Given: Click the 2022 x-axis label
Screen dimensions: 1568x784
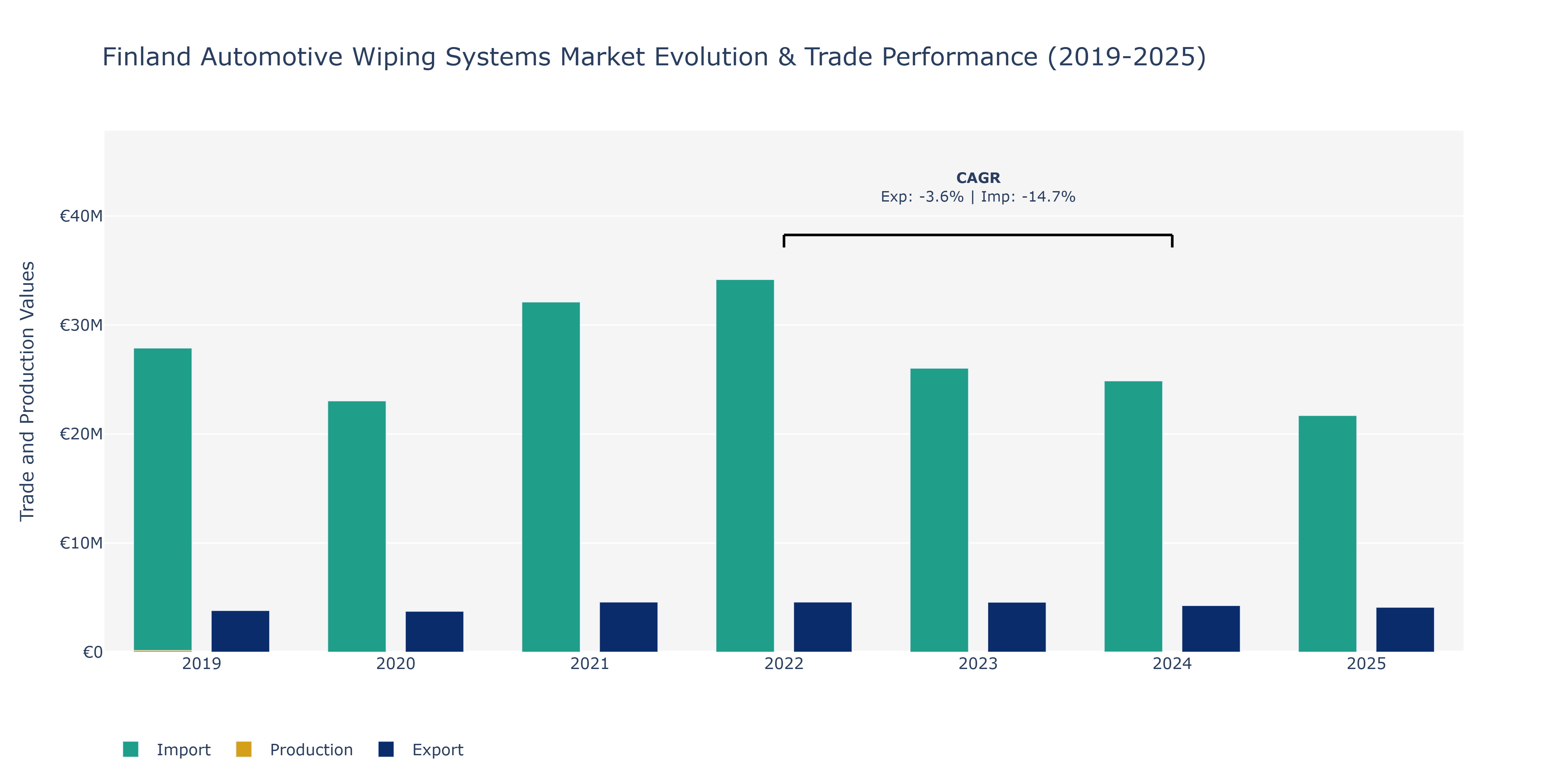Looking at the screenshot, I should point(784,663).
